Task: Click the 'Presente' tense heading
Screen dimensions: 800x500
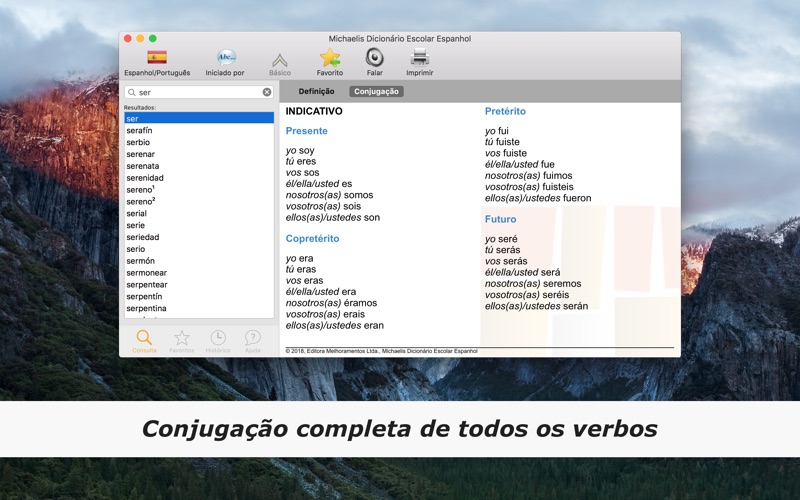Action: (306, 131)
